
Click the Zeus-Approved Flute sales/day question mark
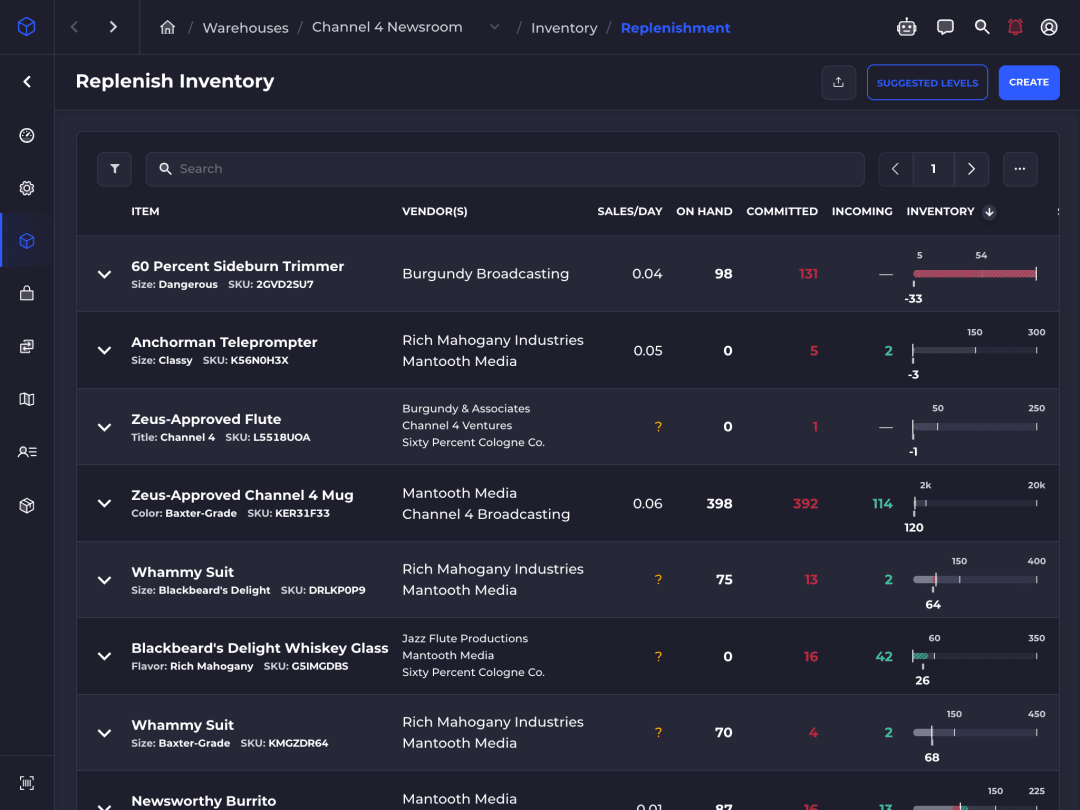(x=658, y=427)
